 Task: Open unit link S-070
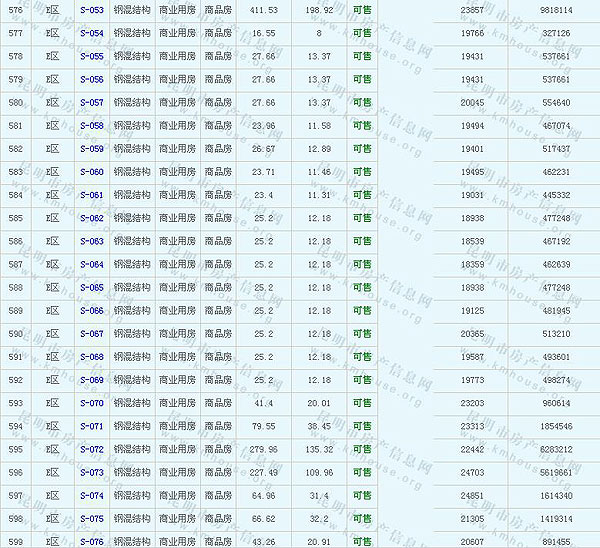tap(91, 403)
